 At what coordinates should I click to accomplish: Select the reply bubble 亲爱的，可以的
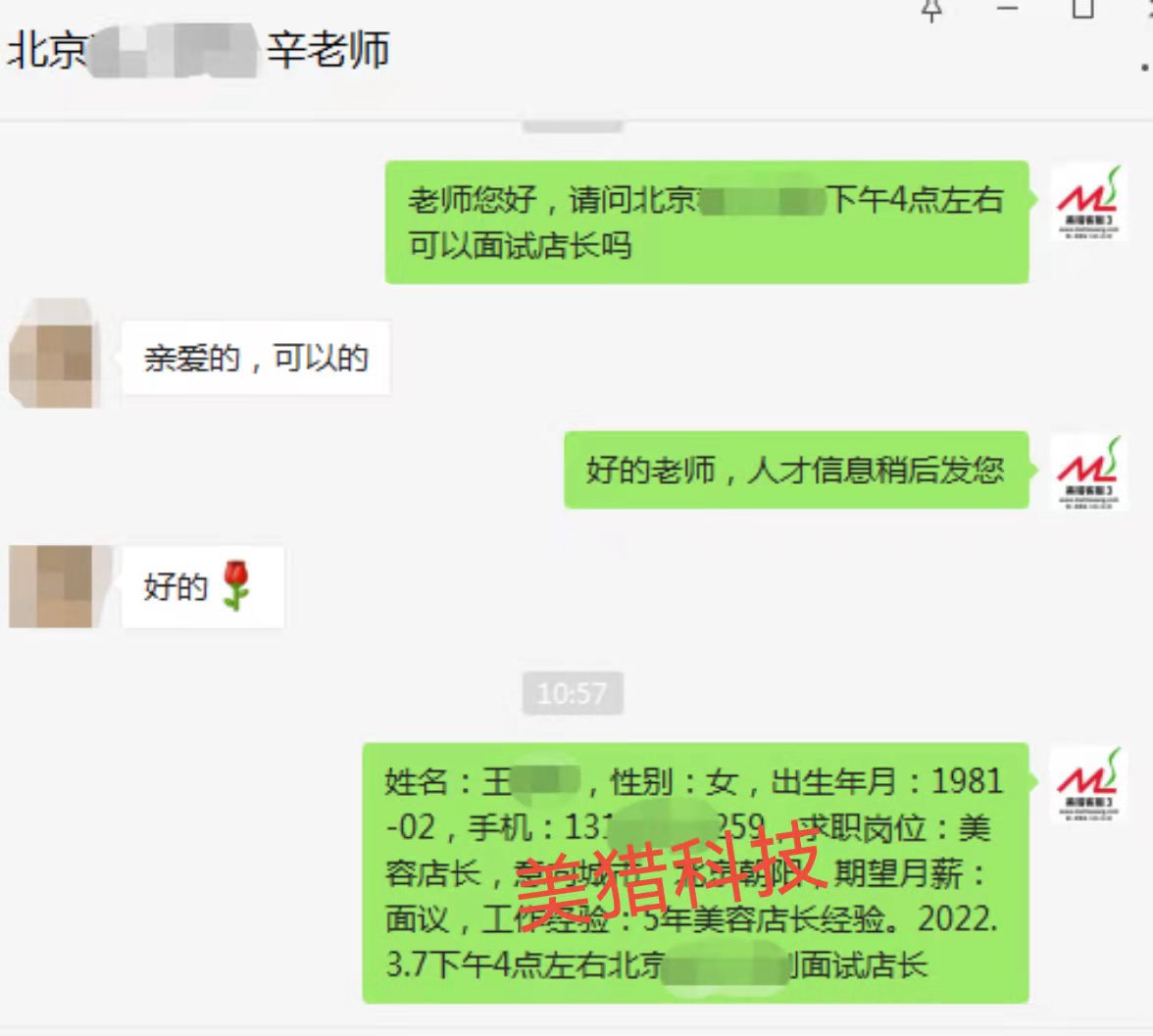tap(256, 358)
